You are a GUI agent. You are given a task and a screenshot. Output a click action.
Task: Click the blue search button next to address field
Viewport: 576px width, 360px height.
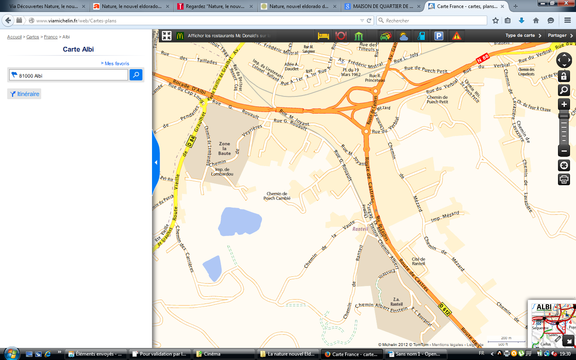136,75
